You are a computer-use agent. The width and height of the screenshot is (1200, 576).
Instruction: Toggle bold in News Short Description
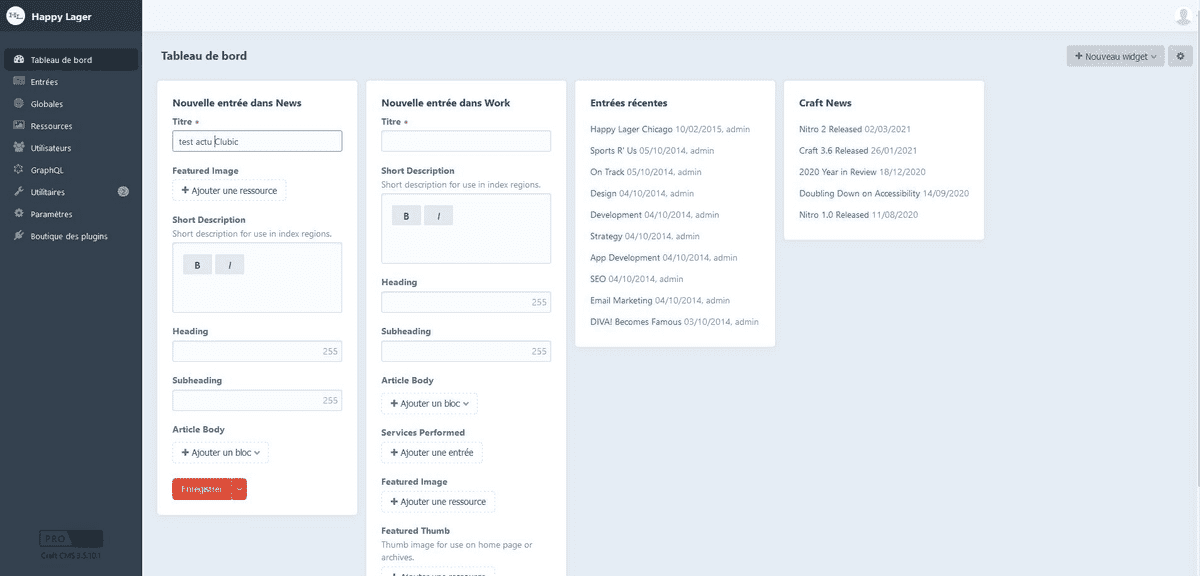pyautogui.click(x=197, y=265)
